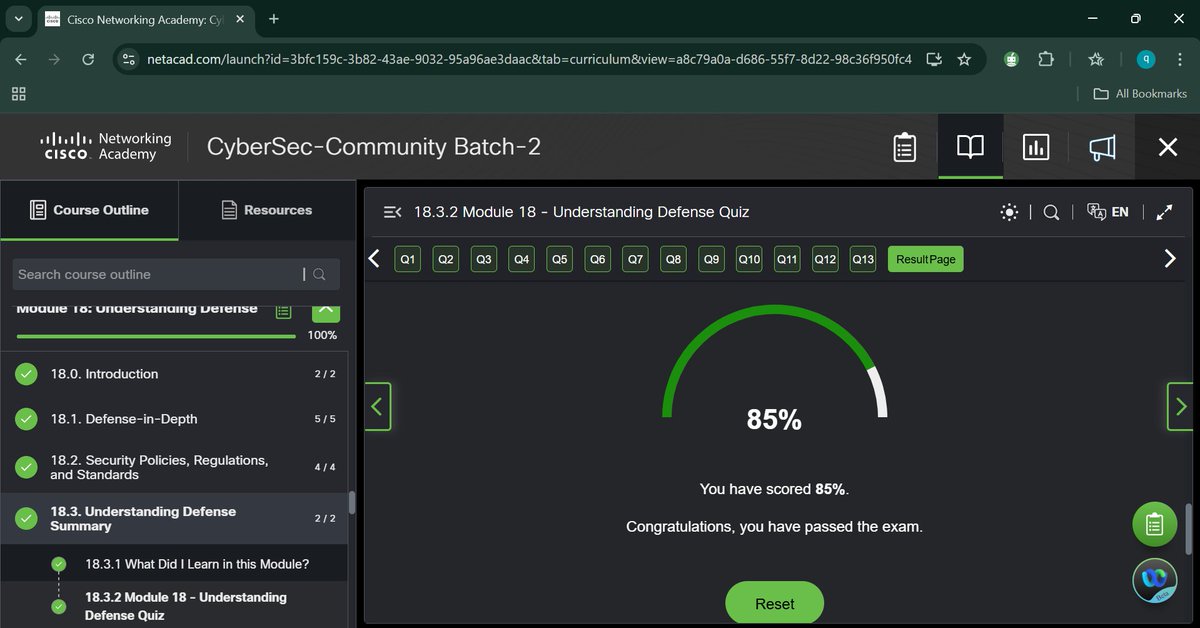Image resolution: width=1200 pixels, height=628 pixels.
Task: Jump to question Q13
Action: (863, 259)
